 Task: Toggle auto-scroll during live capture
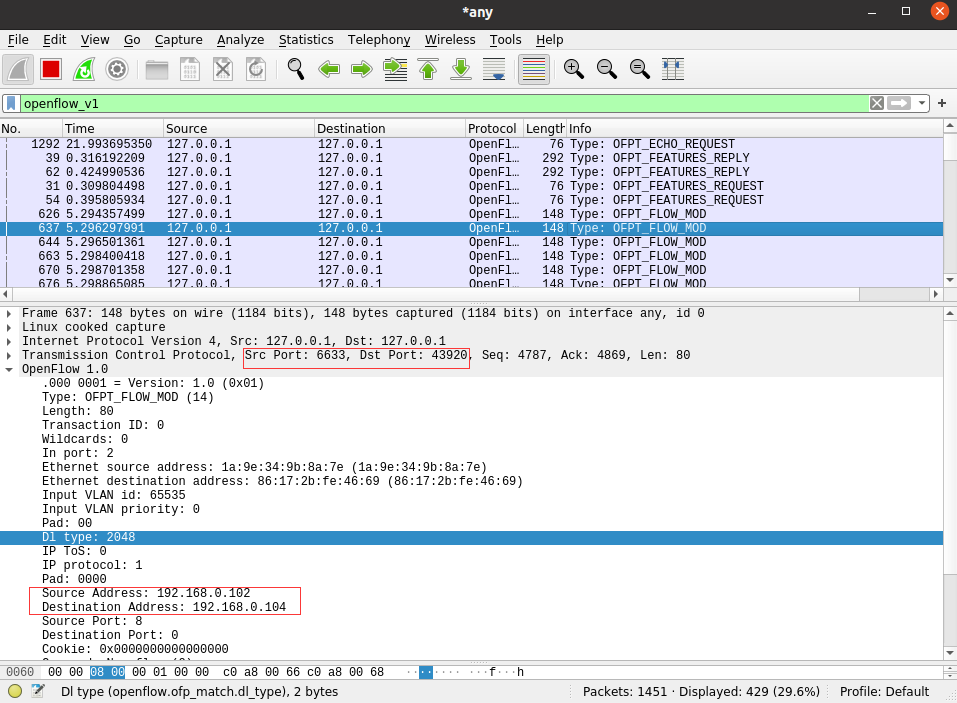pos(494,69)
